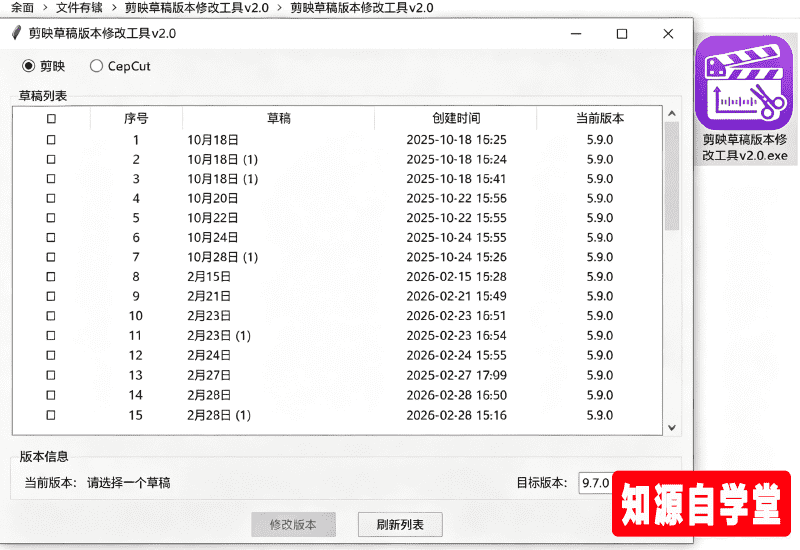800x550 pixels.
Task: Enable the checkbox beside draft 2月24日
Action: click(51, 355)
